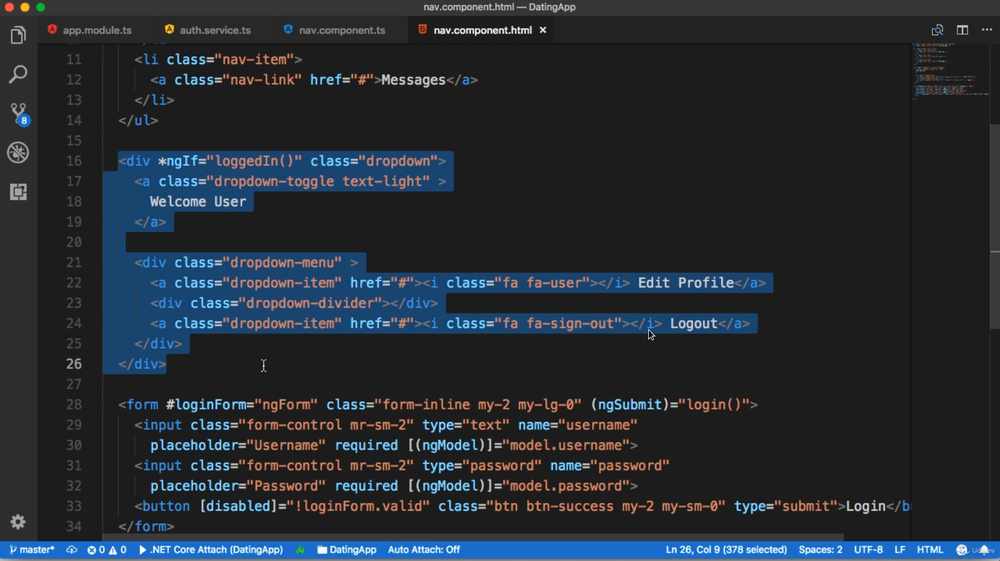Select the UTF-8 encoding picker
1000x561 pixels.
coord(868,550)
